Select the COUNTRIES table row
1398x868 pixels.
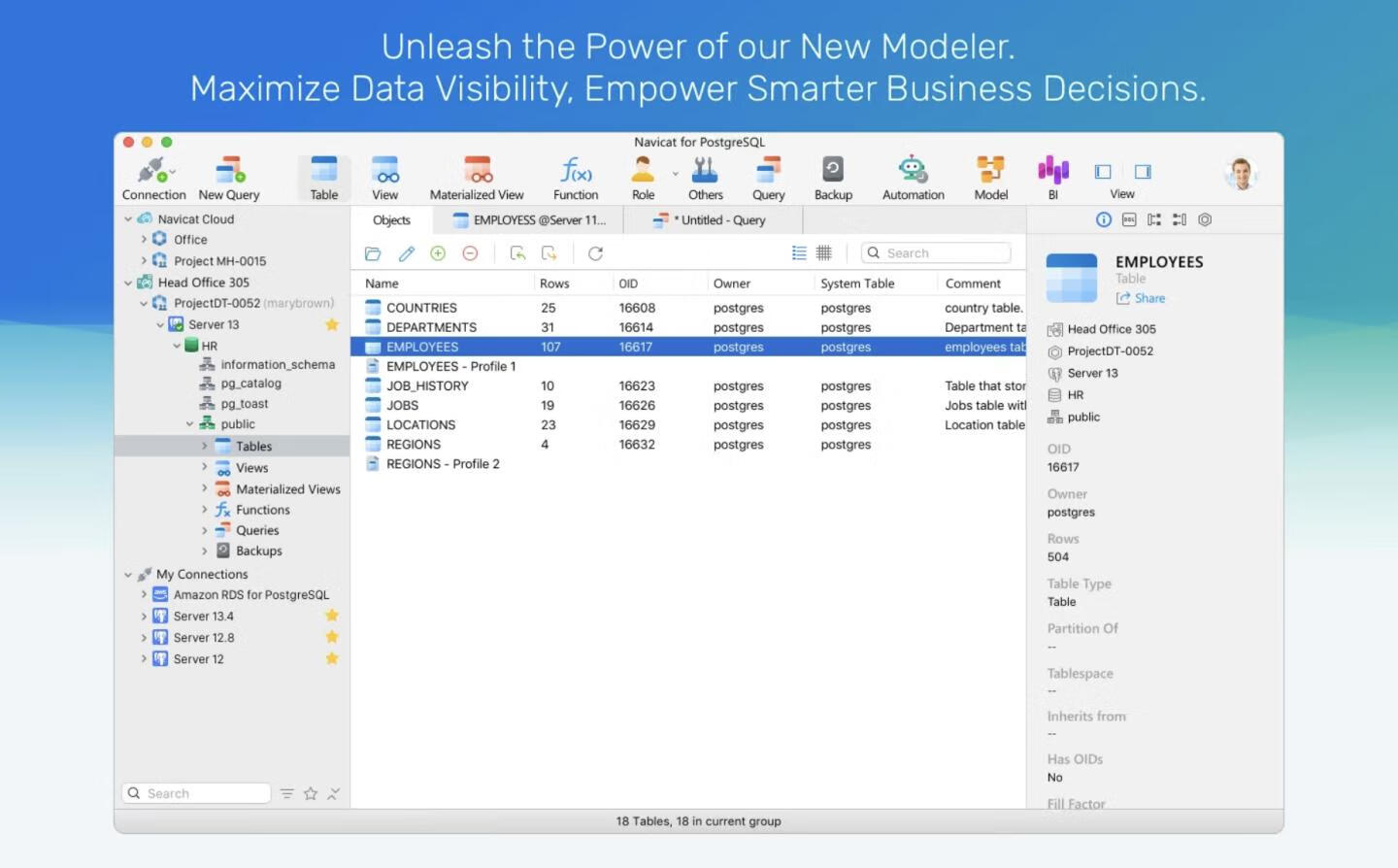point(687,308)
